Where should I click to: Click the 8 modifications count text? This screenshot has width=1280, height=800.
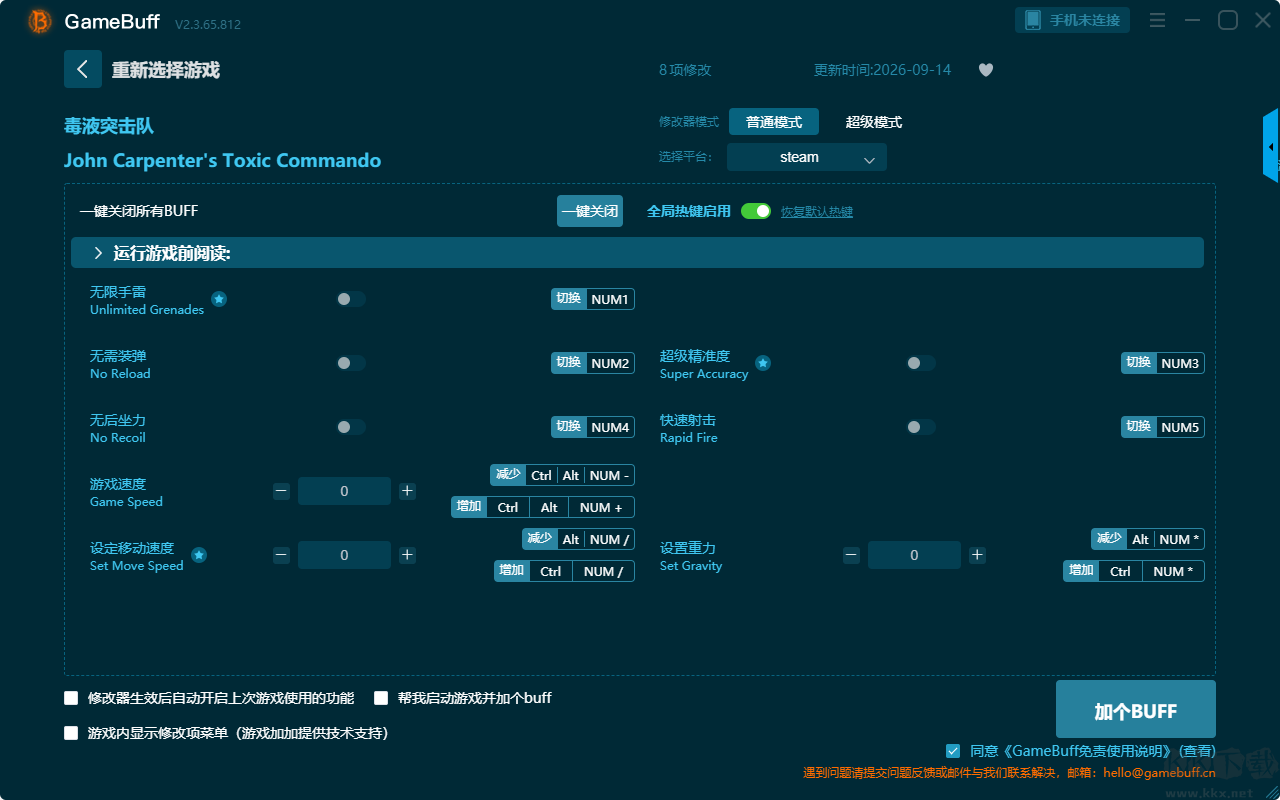(685, 70)
